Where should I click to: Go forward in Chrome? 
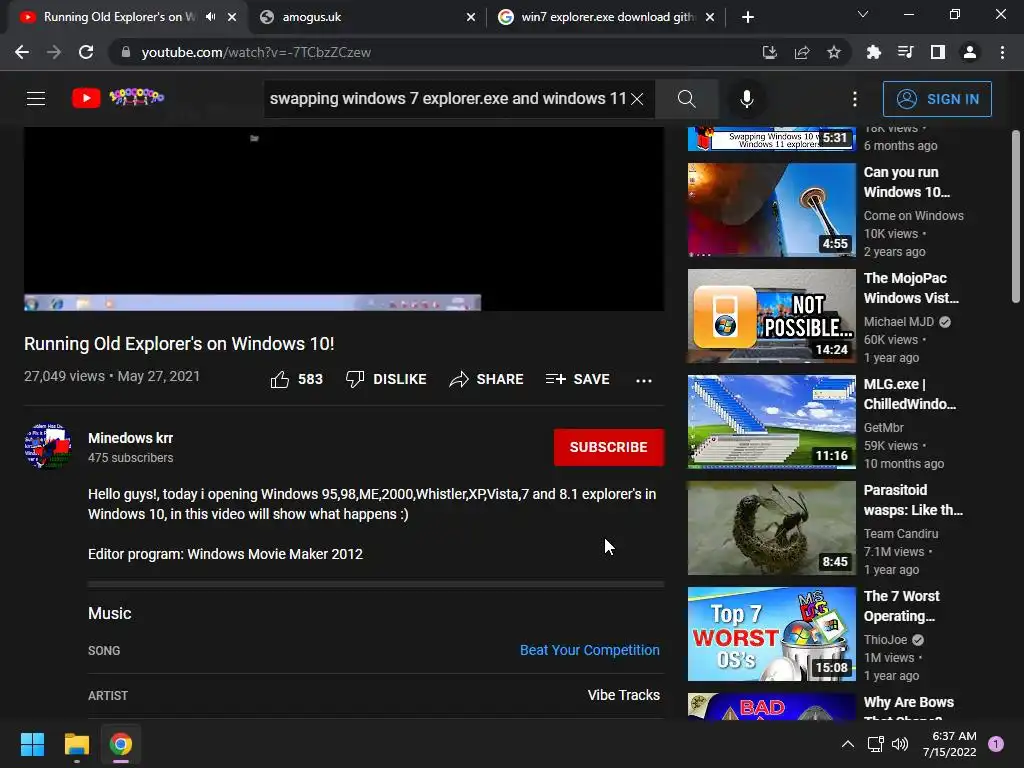click(54, 52)
